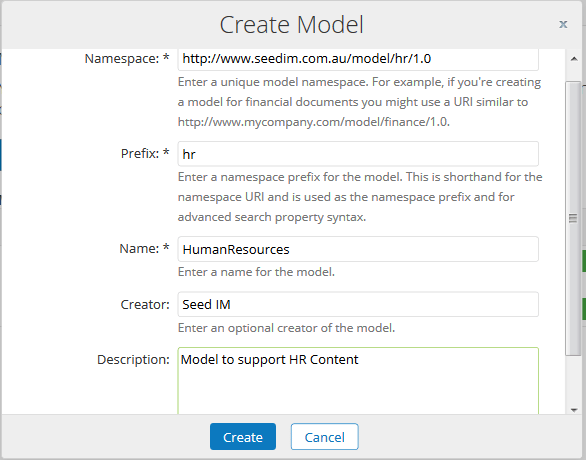Click the 'Enter a name for the model' hint
This screenshot has width=586, height=460.
coord(256,272)
